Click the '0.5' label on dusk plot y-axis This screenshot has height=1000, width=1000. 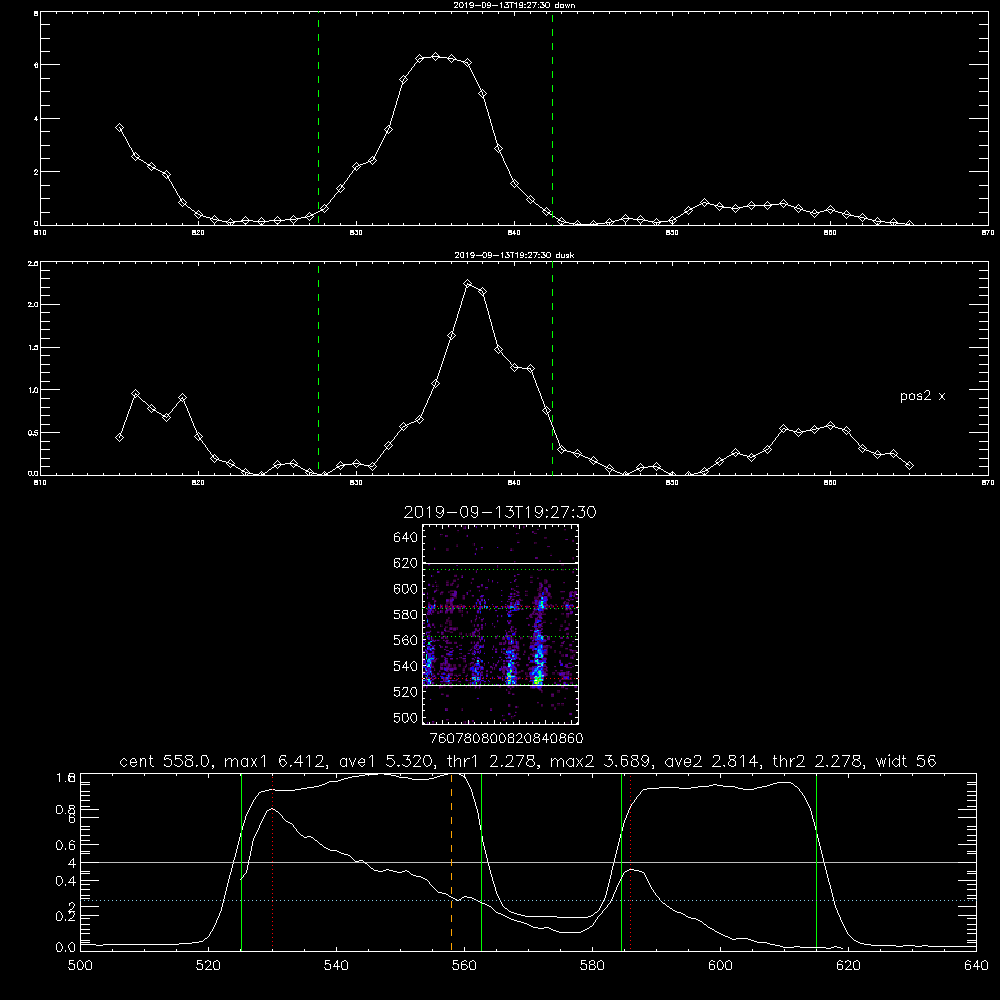point(33,432)
